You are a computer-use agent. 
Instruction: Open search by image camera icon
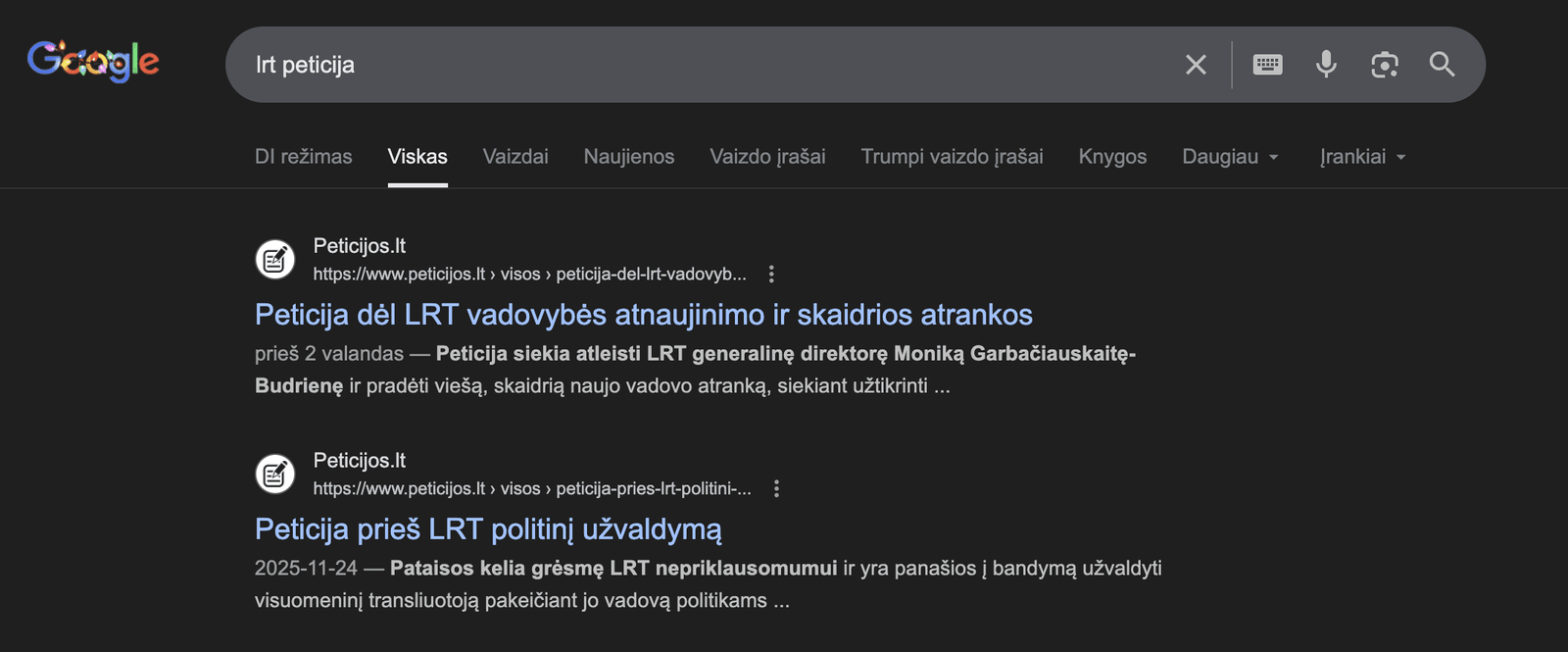pos(1384,65)
